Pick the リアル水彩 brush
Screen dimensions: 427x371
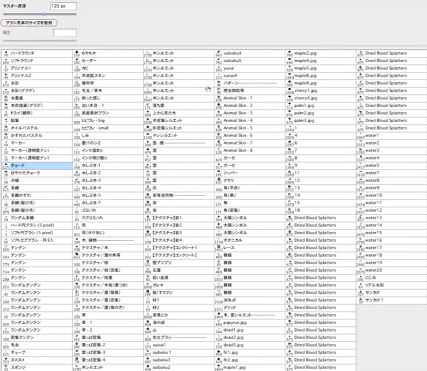[x=392, y=285]
